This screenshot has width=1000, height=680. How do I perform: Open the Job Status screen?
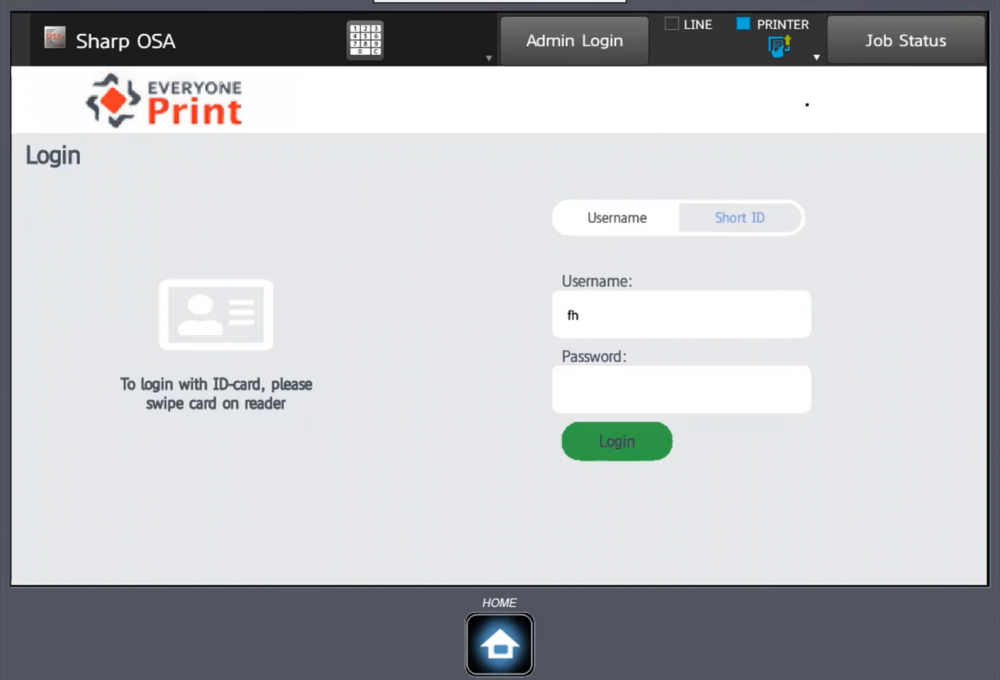click(905, 40)
